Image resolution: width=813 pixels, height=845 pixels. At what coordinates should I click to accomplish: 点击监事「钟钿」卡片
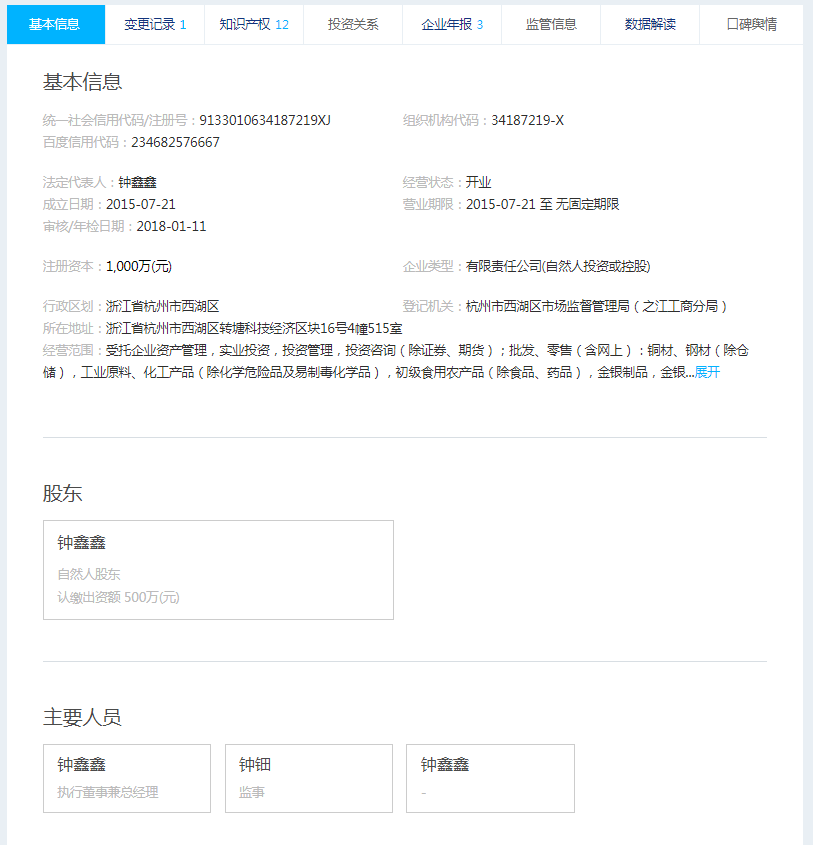pos(308,779)
